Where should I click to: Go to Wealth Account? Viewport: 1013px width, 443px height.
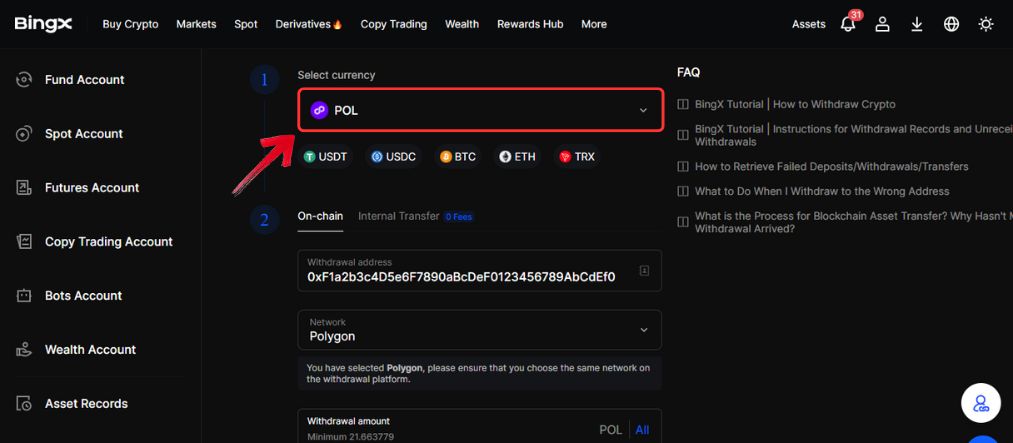[90, 350]
